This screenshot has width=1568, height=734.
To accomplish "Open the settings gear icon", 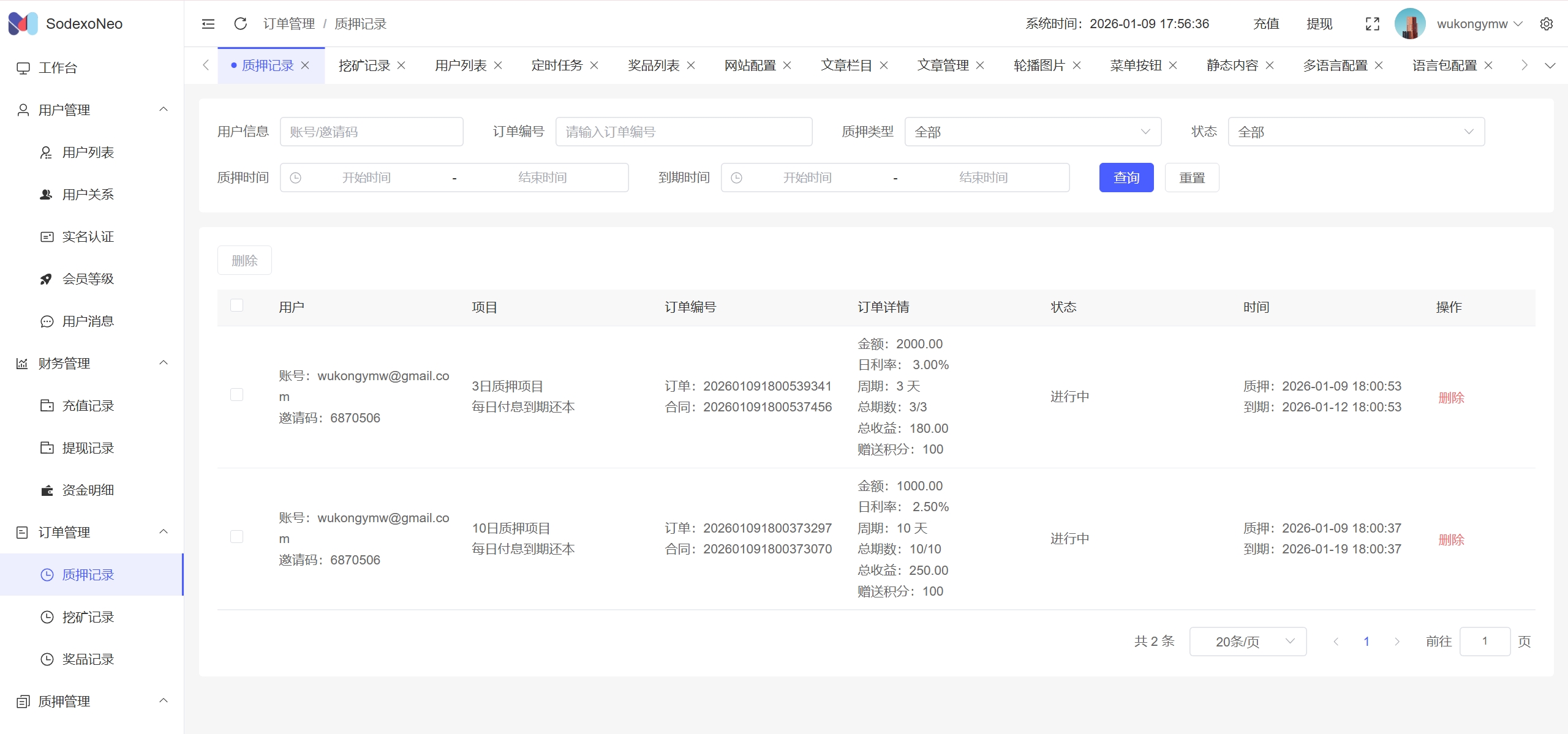I will pos(1546,24).
